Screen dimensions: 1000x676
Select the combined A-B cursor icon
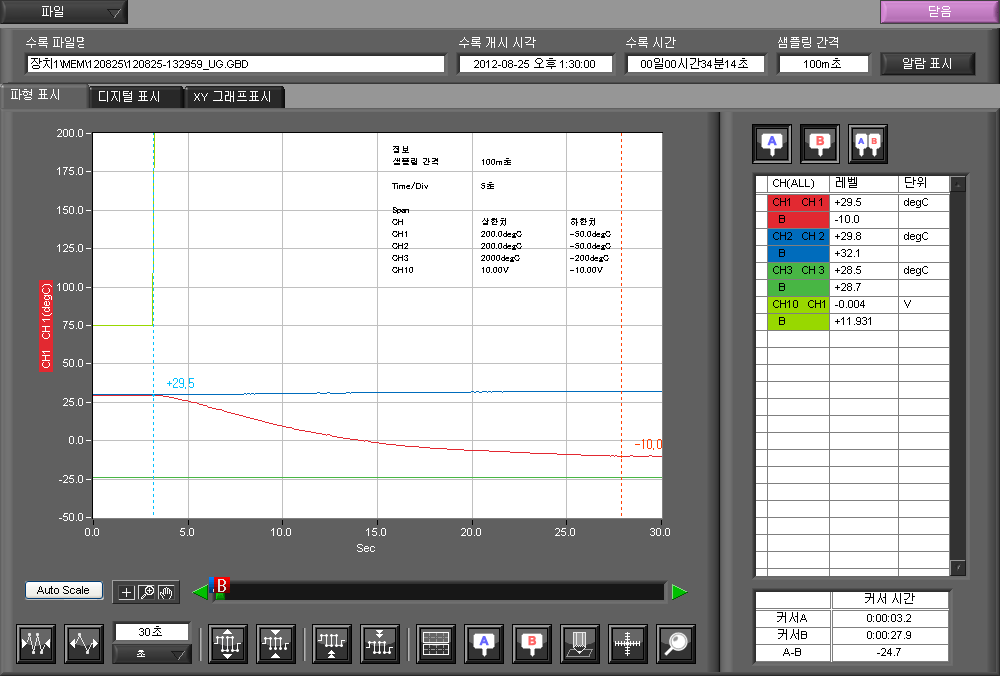tap(867, 143)
